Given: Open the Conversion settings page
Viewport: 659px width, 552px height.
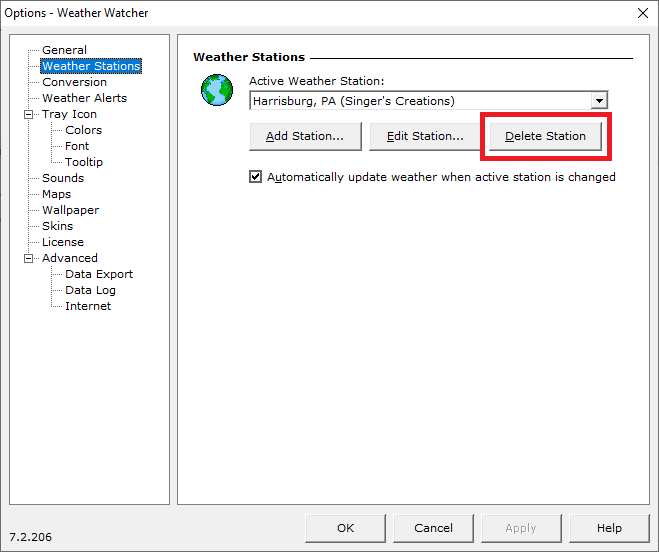Looking at the screenshot, I should (74, 82).
